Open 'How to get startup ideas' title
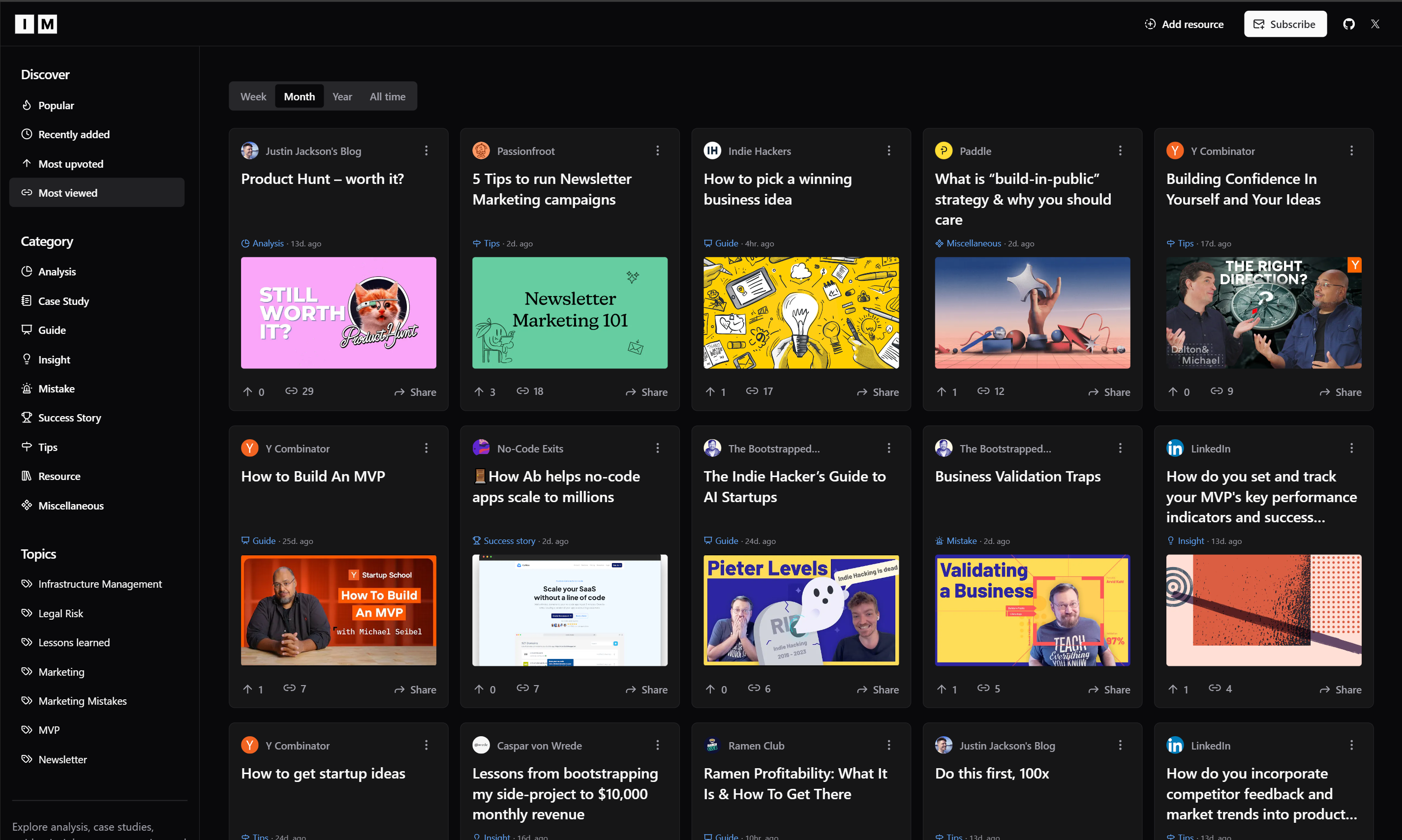This screenshot has height=840, width=1402. tap(323, 773)
